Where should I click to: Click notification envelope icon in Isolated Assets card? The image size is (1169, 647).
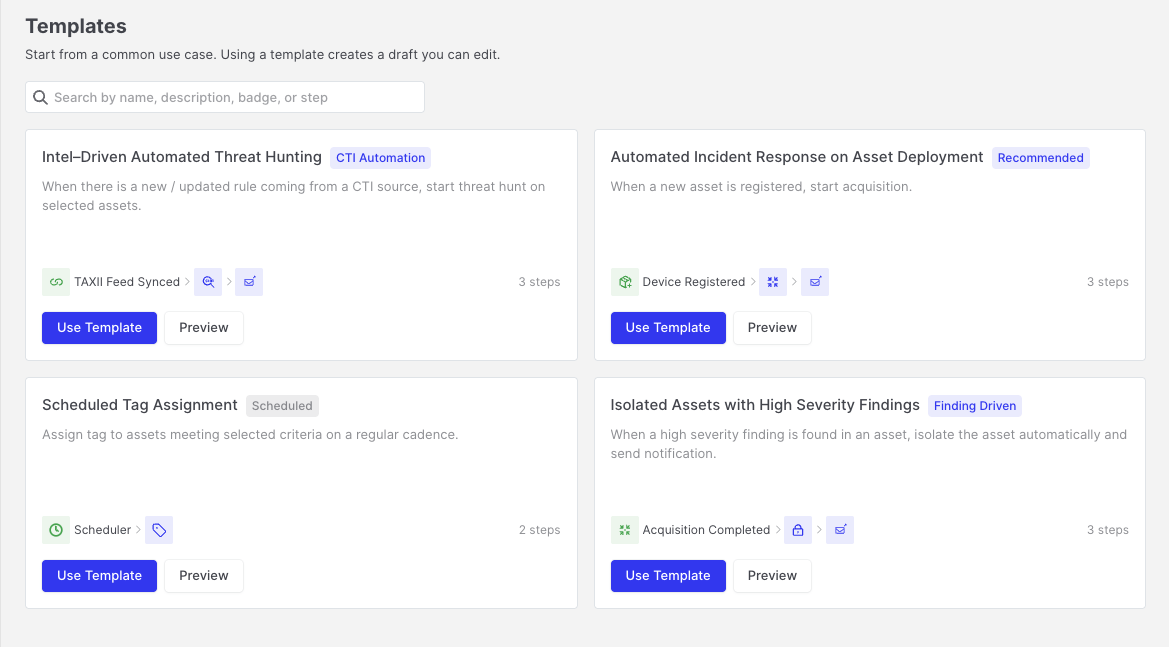pyautogui.click(x=840, y=530)
